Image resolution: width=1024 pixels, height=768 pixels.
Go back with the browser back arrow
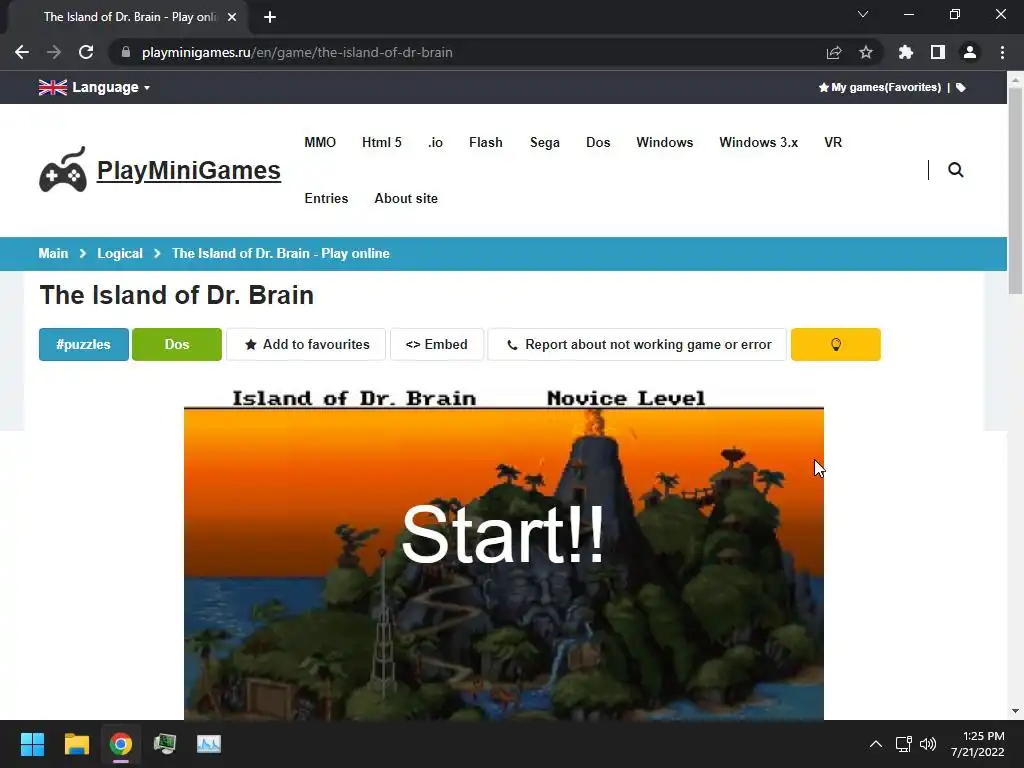click(x=22, y=52)
